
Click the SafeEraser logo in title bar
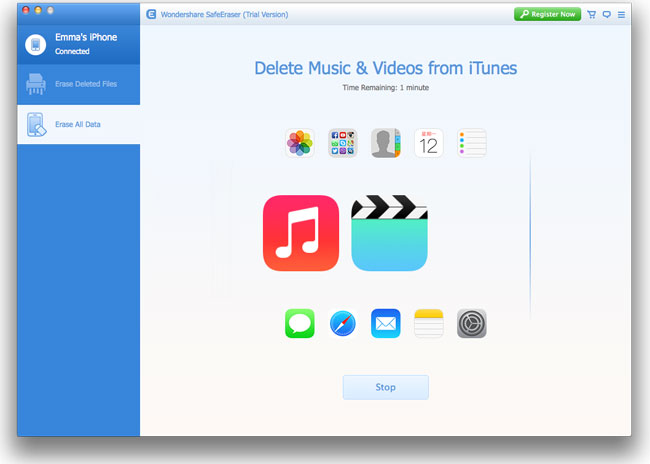tap(151, 15)
